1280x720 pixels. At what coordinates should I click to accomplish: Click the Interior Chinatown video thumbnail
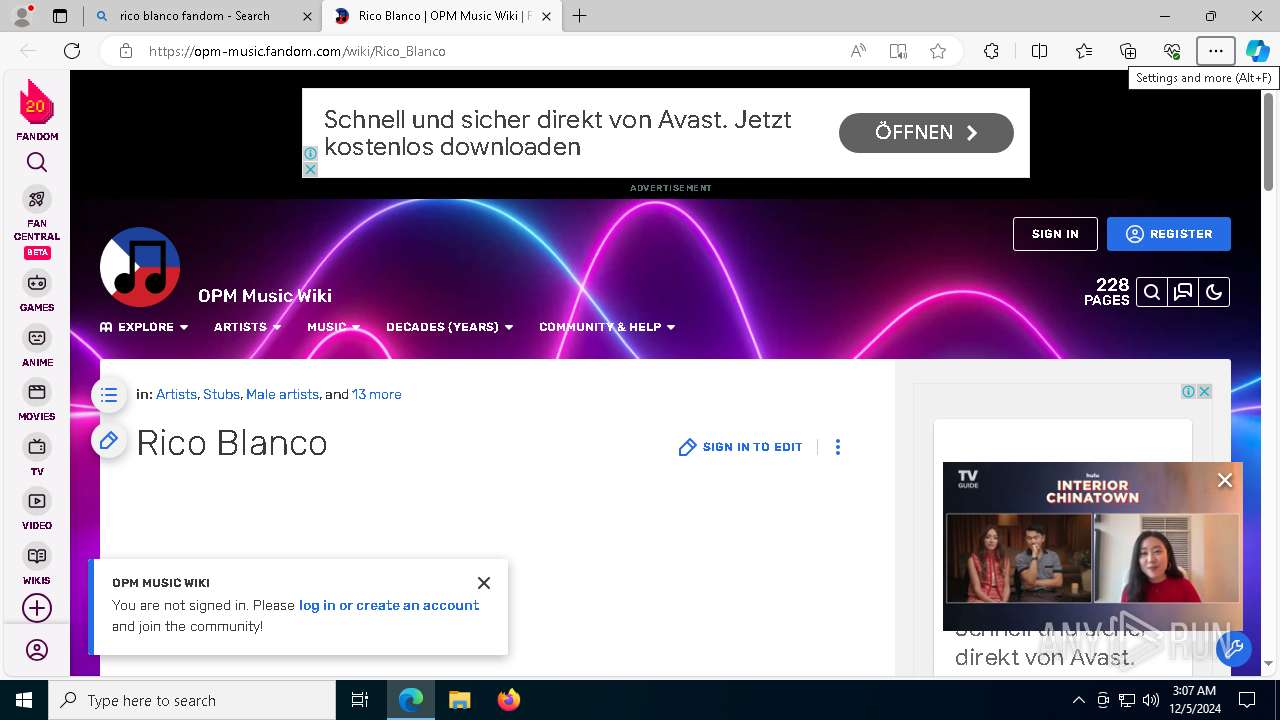1093,546
